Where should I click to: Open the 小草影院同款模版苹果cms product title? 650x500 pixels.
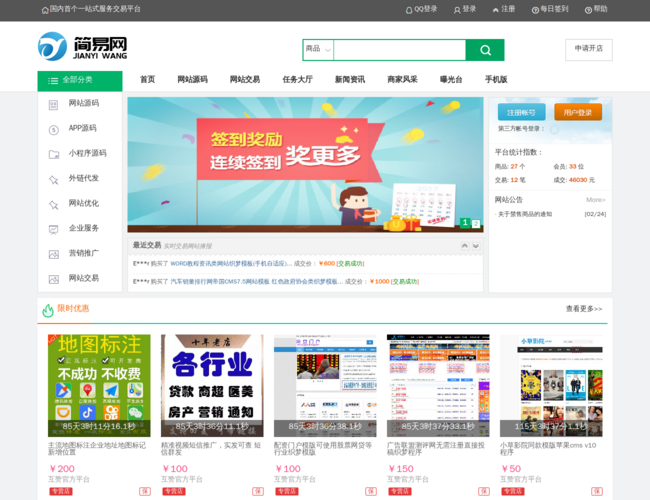point(548,449)
